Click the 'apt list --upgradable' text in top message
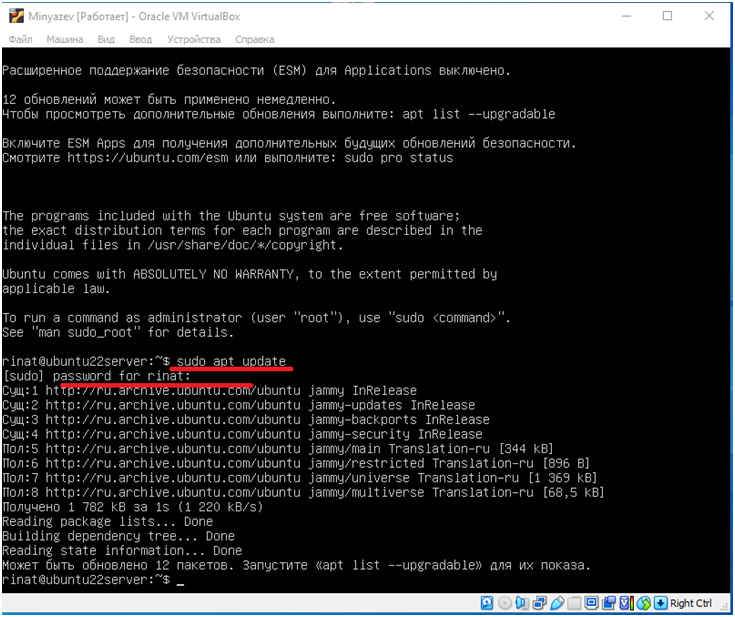The height and width of the screenshot is (617, 735). 479,114
